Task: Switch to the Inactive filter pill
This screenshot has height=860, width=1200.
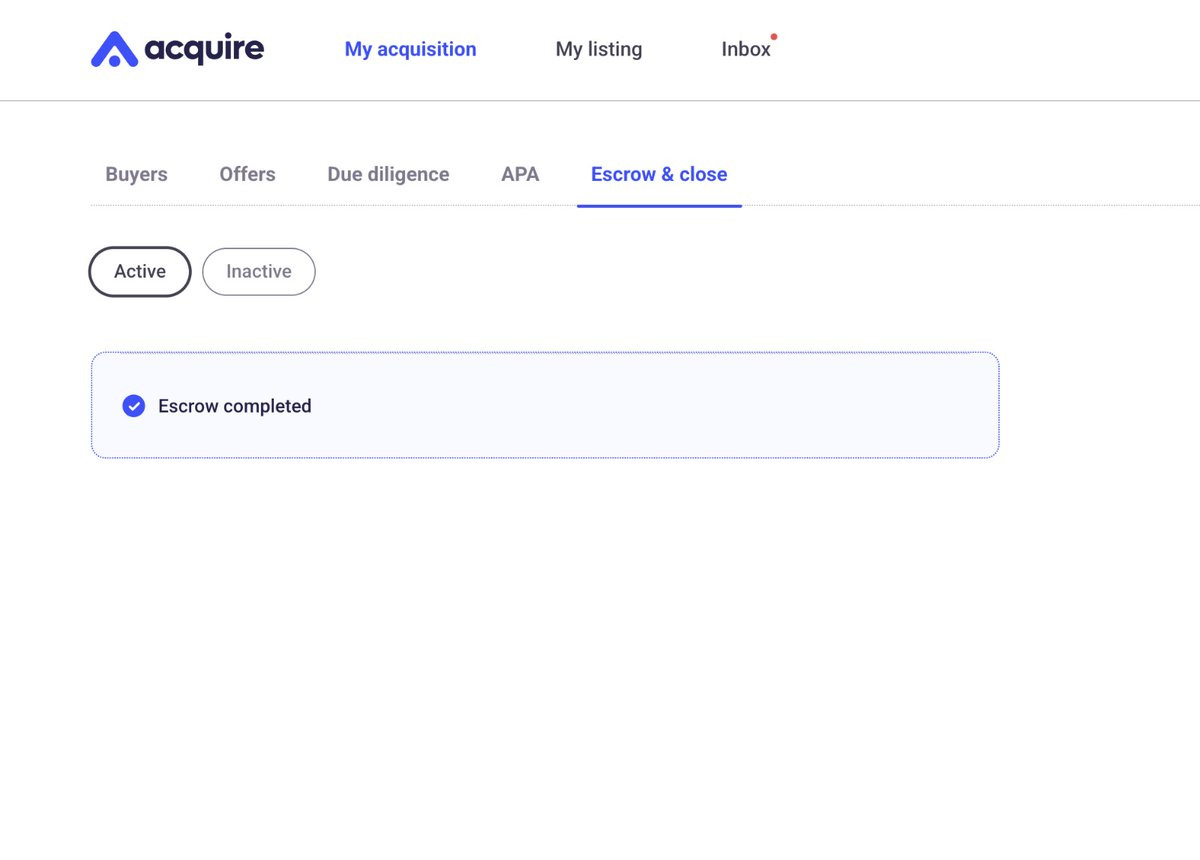Action: pos(259,271)
